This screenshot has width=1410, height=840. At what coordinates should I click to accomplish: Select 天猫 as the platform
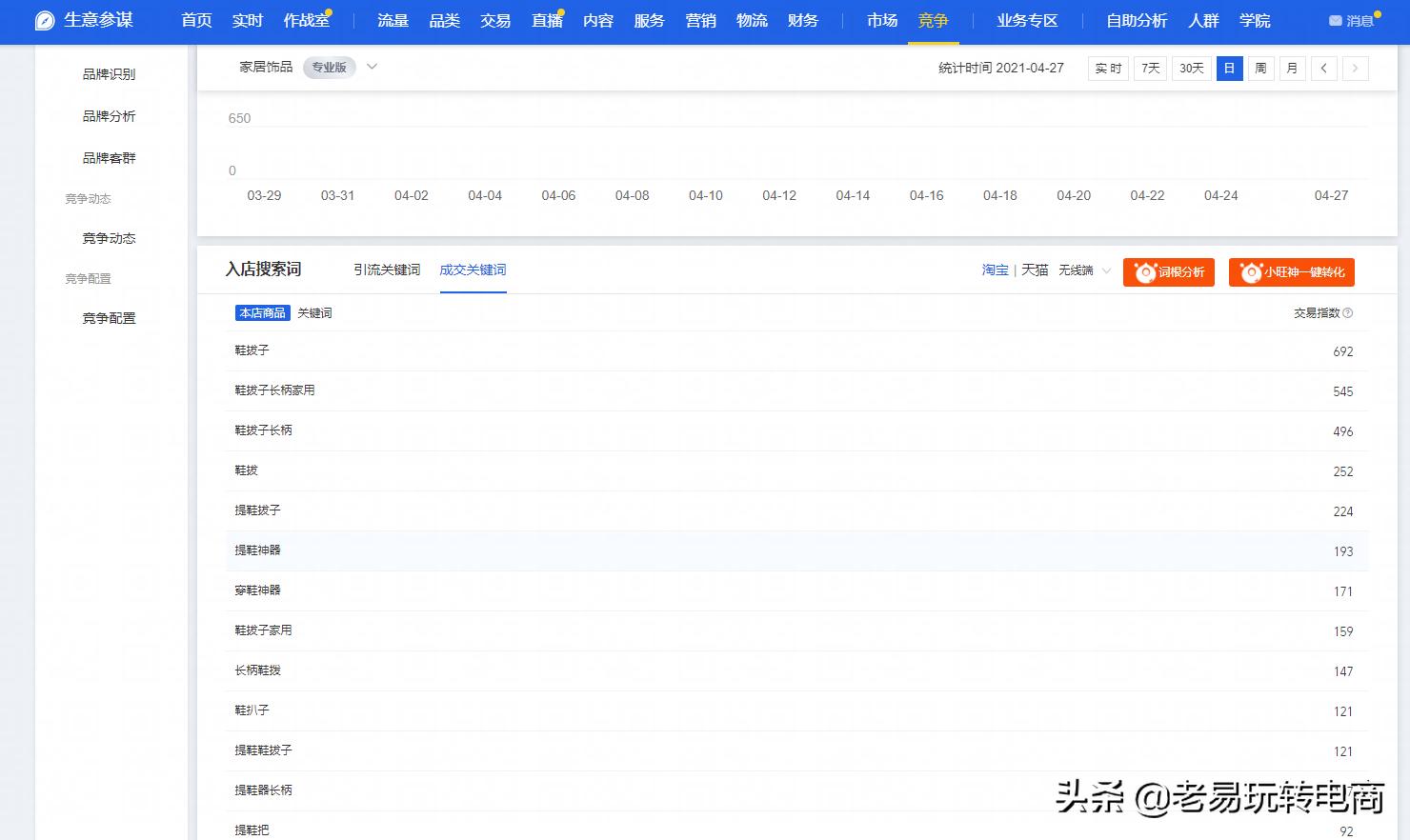point(1034,270)
